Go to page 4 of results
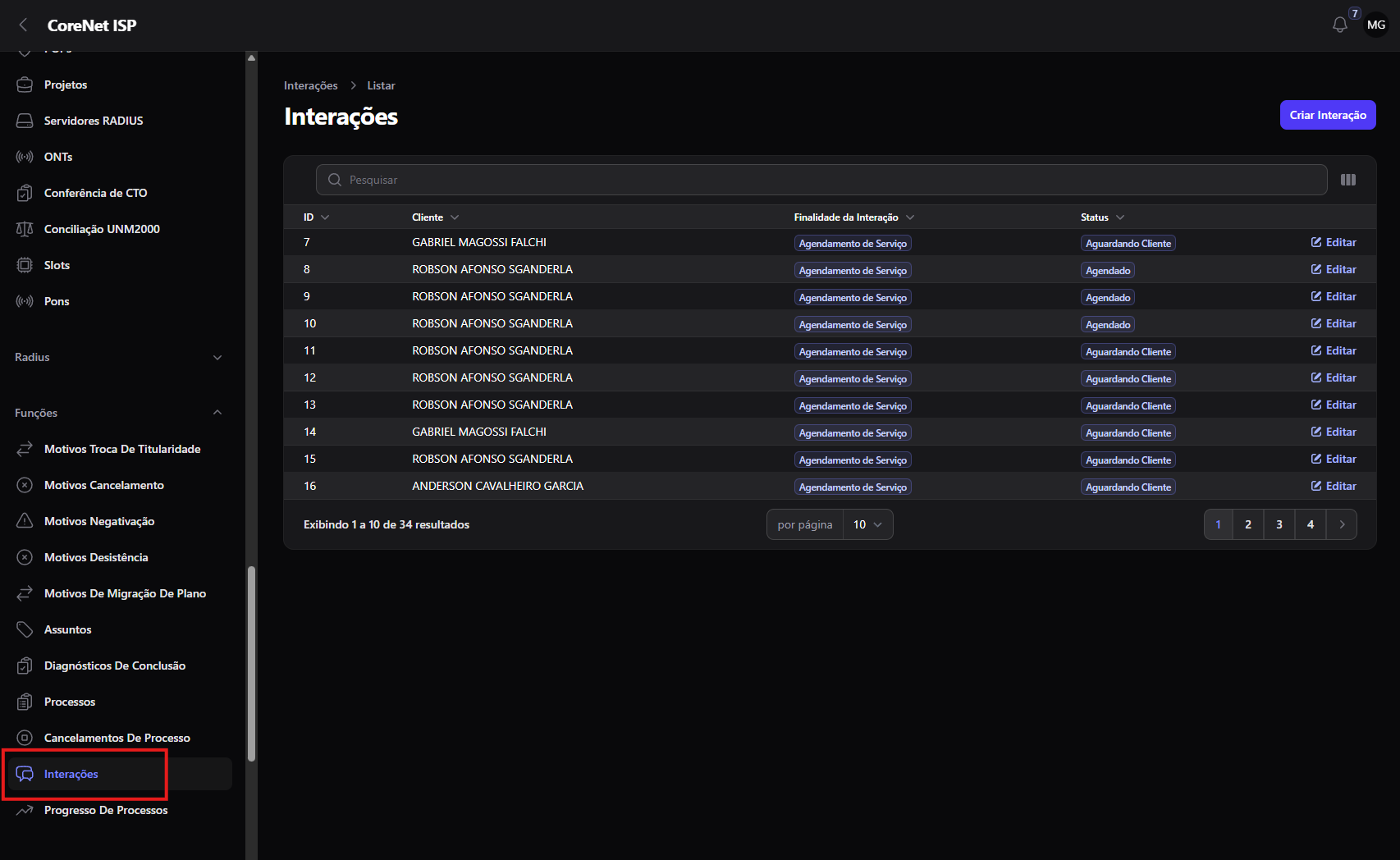The image size is (1400, 860). click(x=1311, y=524)
